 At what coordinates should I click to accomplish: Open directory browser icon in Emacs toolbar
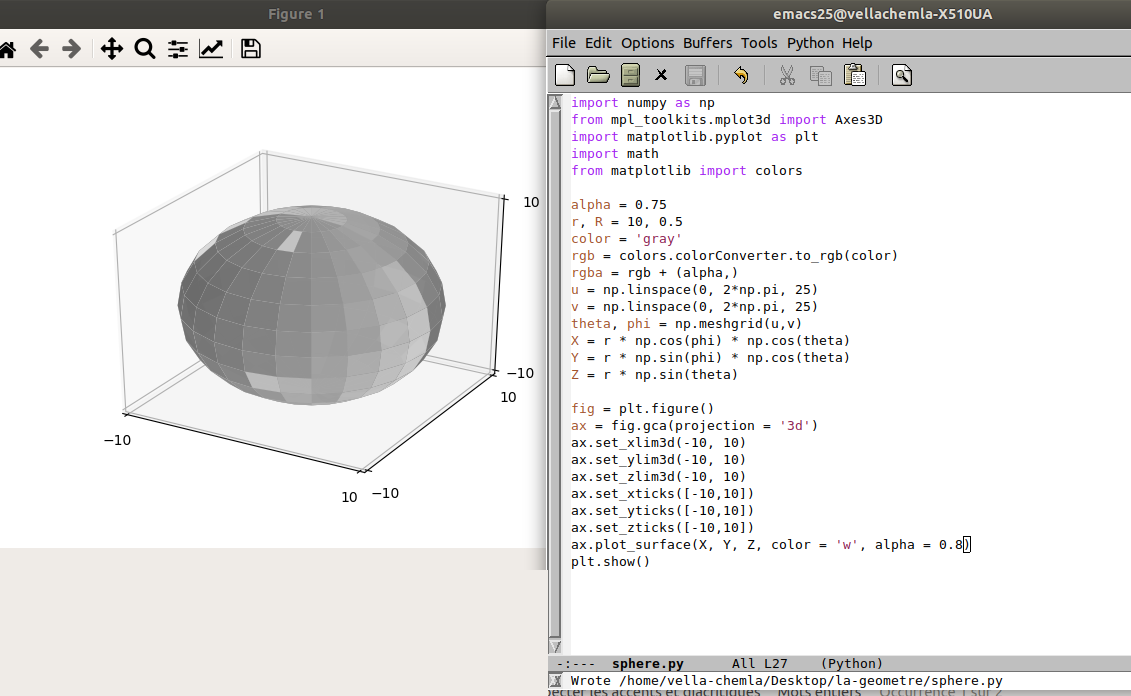pyautogui.click(x=630, y=75)
